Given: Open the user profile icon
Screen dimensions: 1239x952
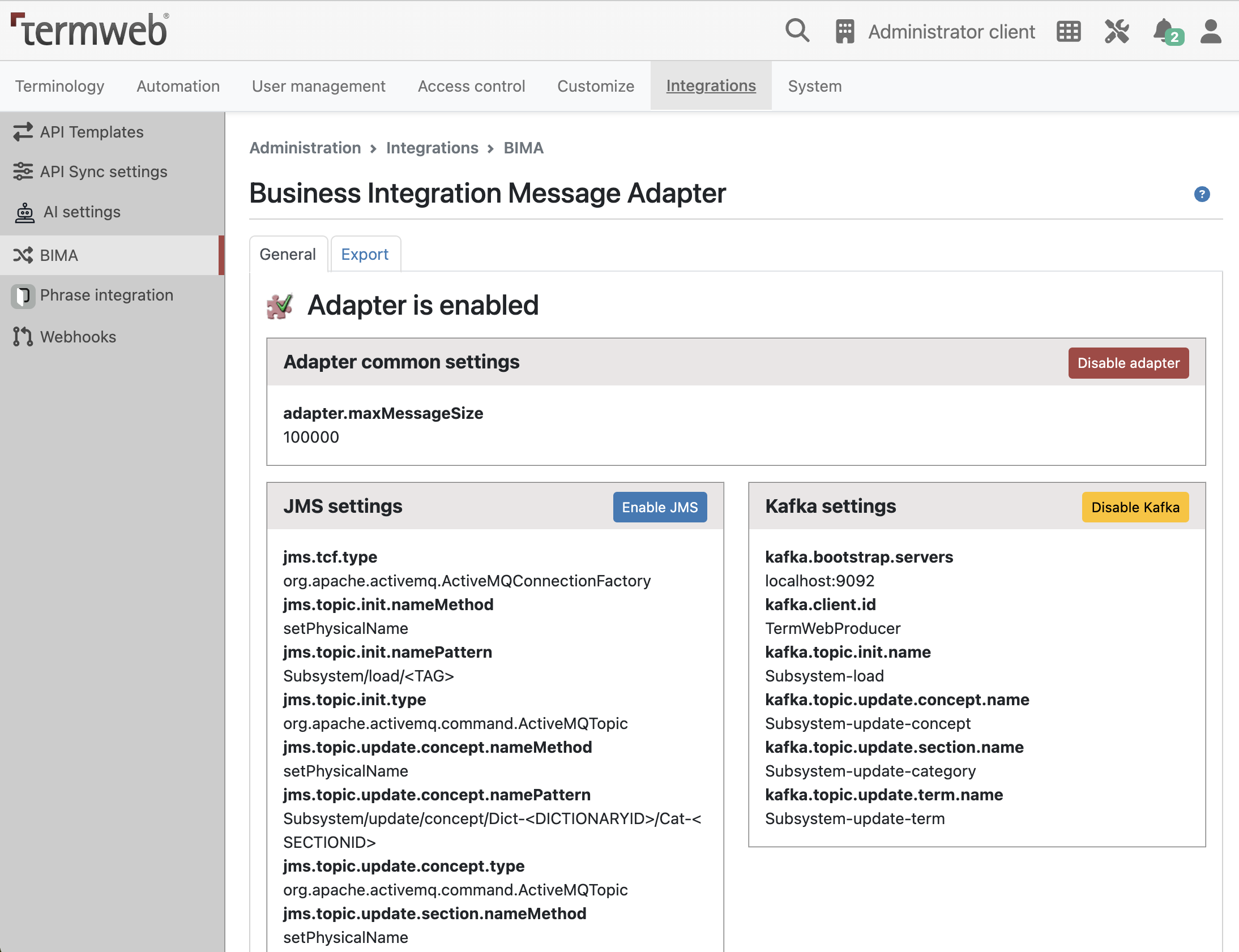Looking at the screenshot, I should 1211,31.
